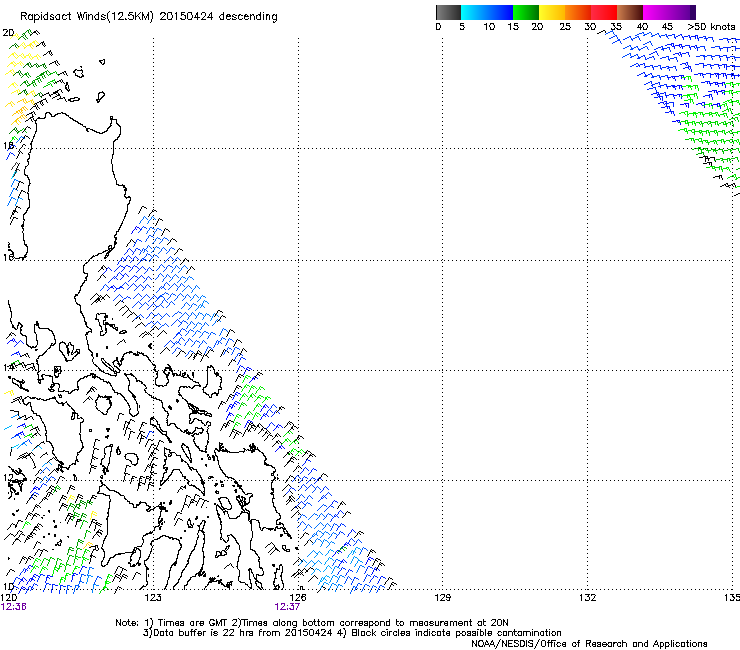This screenshot has width=740, height=650.
Task: Click the brown 35-40 knots legend swatch
Action: 630,12
